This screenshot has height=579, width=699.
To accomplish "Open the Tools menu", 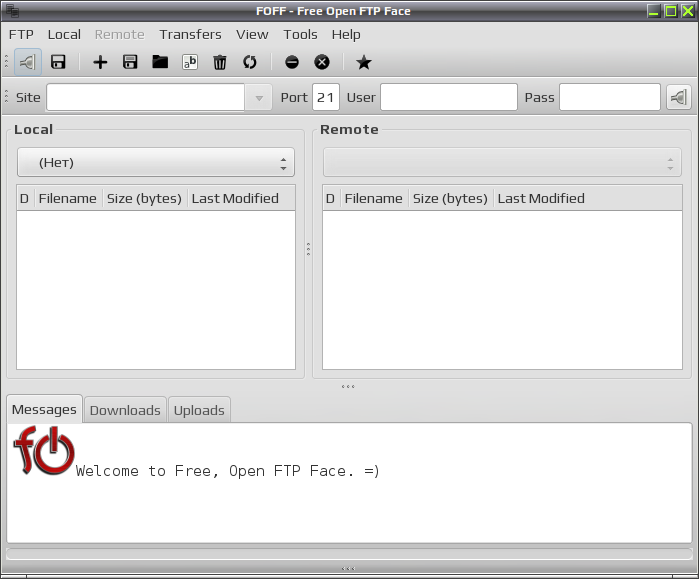I will pos(300,34).
